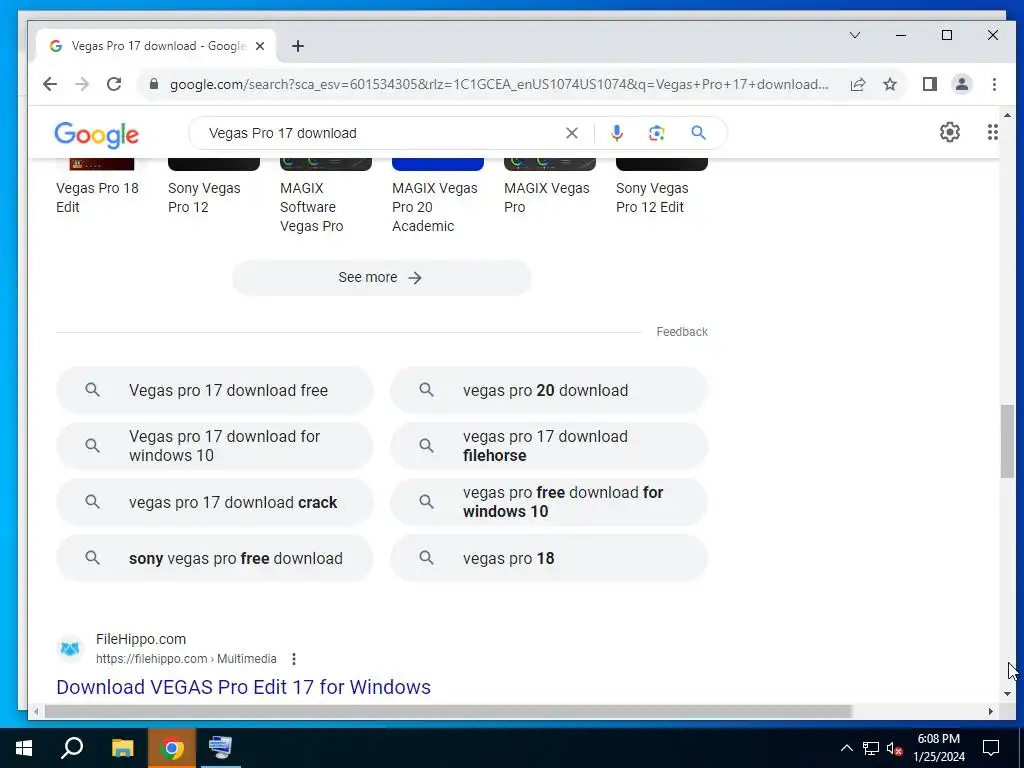Search vegas pro 17 download filehorse

click(x=549, y=446)
